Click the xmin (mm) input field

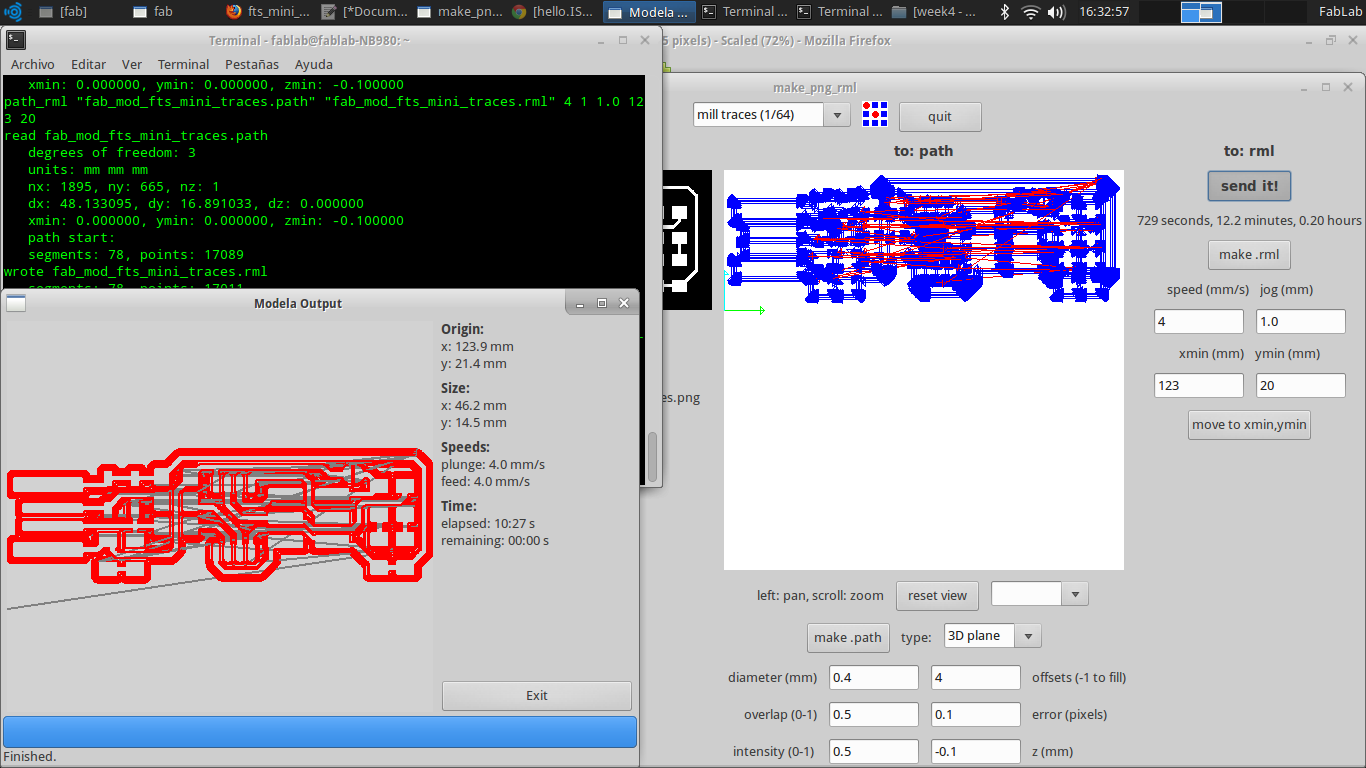tap(1198, 385)
